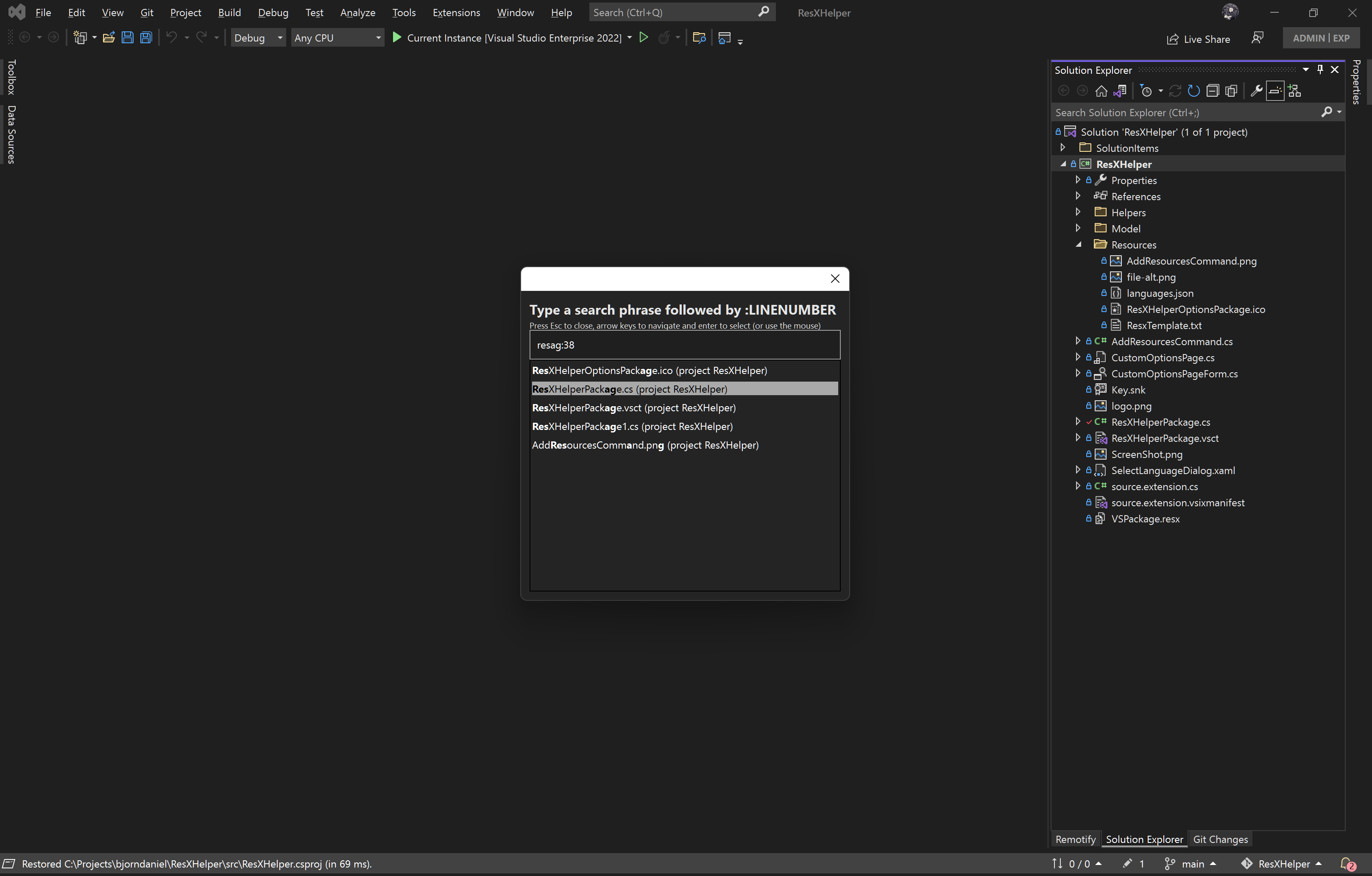Click the Git branch indicator icon
Screen dimensions: 1372x876
pos(1171,863)
